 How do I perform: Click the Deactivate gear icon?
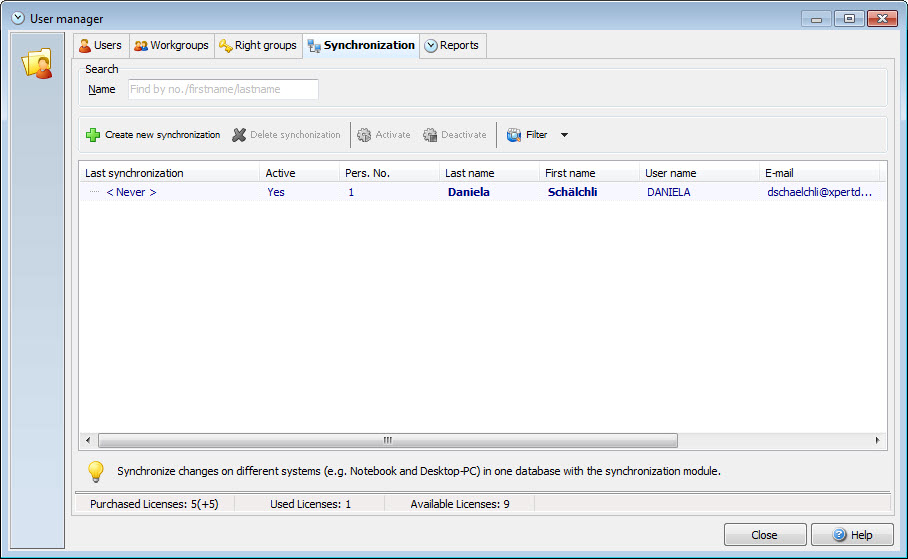430,135
